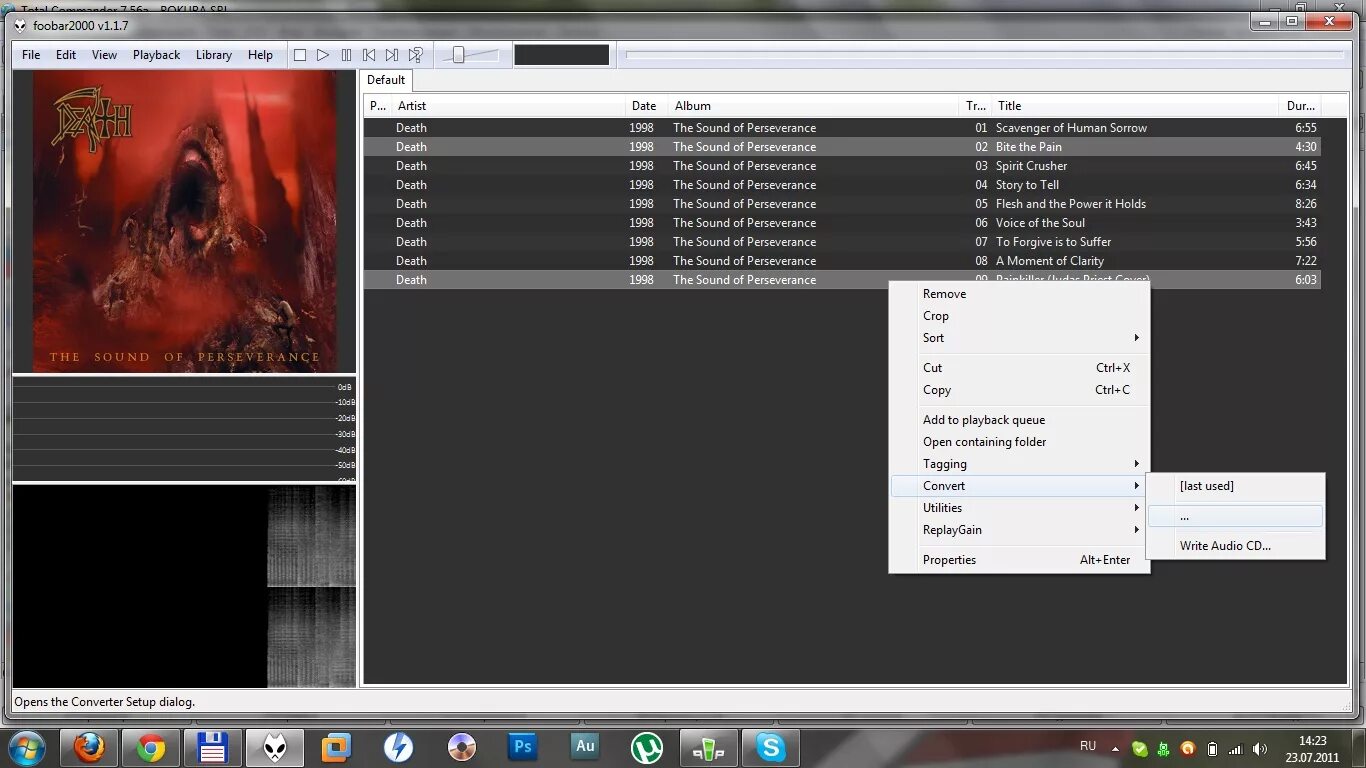This screenshot has width=1366, height=768.
Task: Sort playlist by Date column header
Action: [647, 105]
